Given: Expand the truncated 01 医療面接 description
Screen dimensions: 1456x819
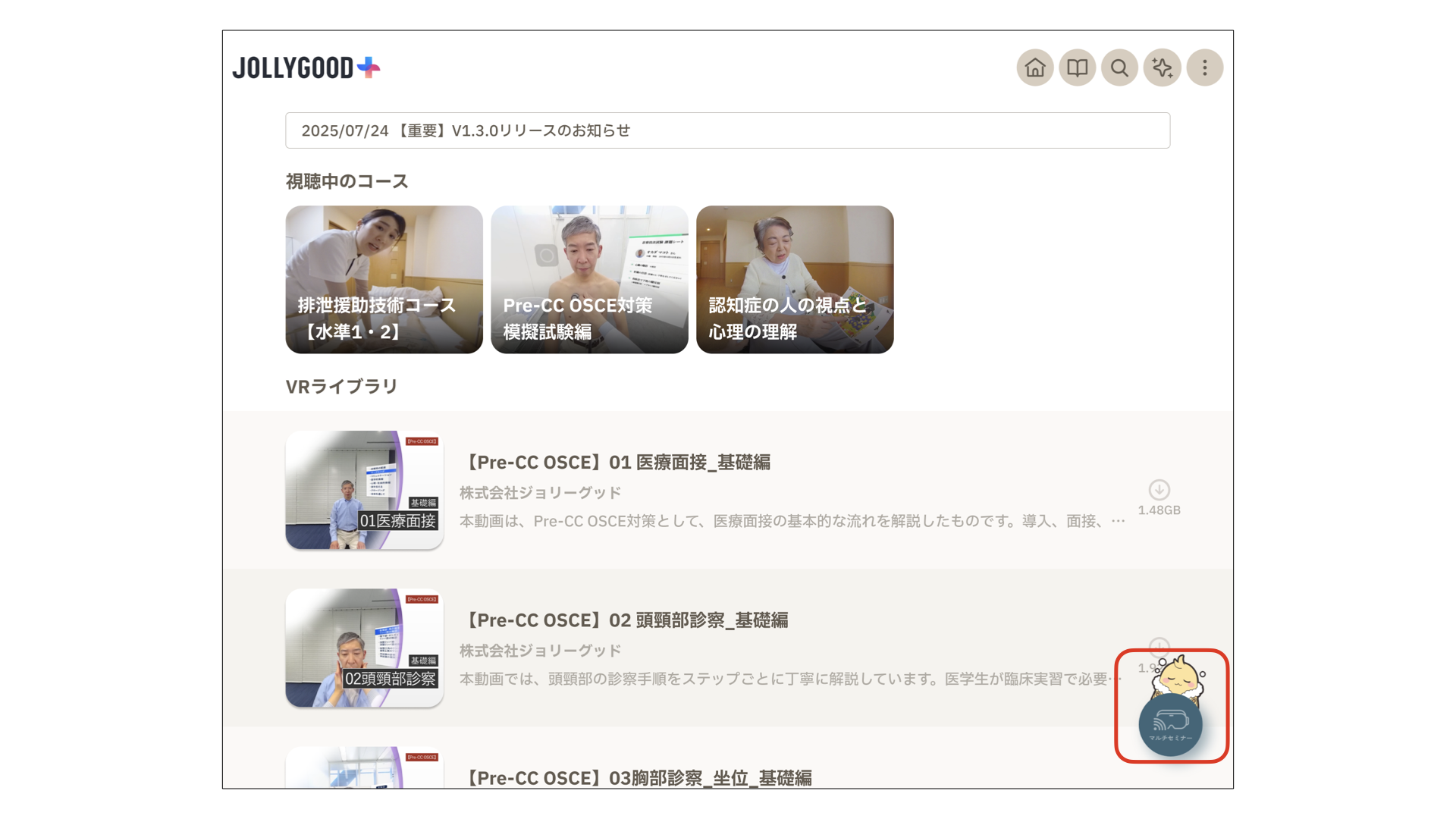Looking at the screenshot, I should point(1118,521).
